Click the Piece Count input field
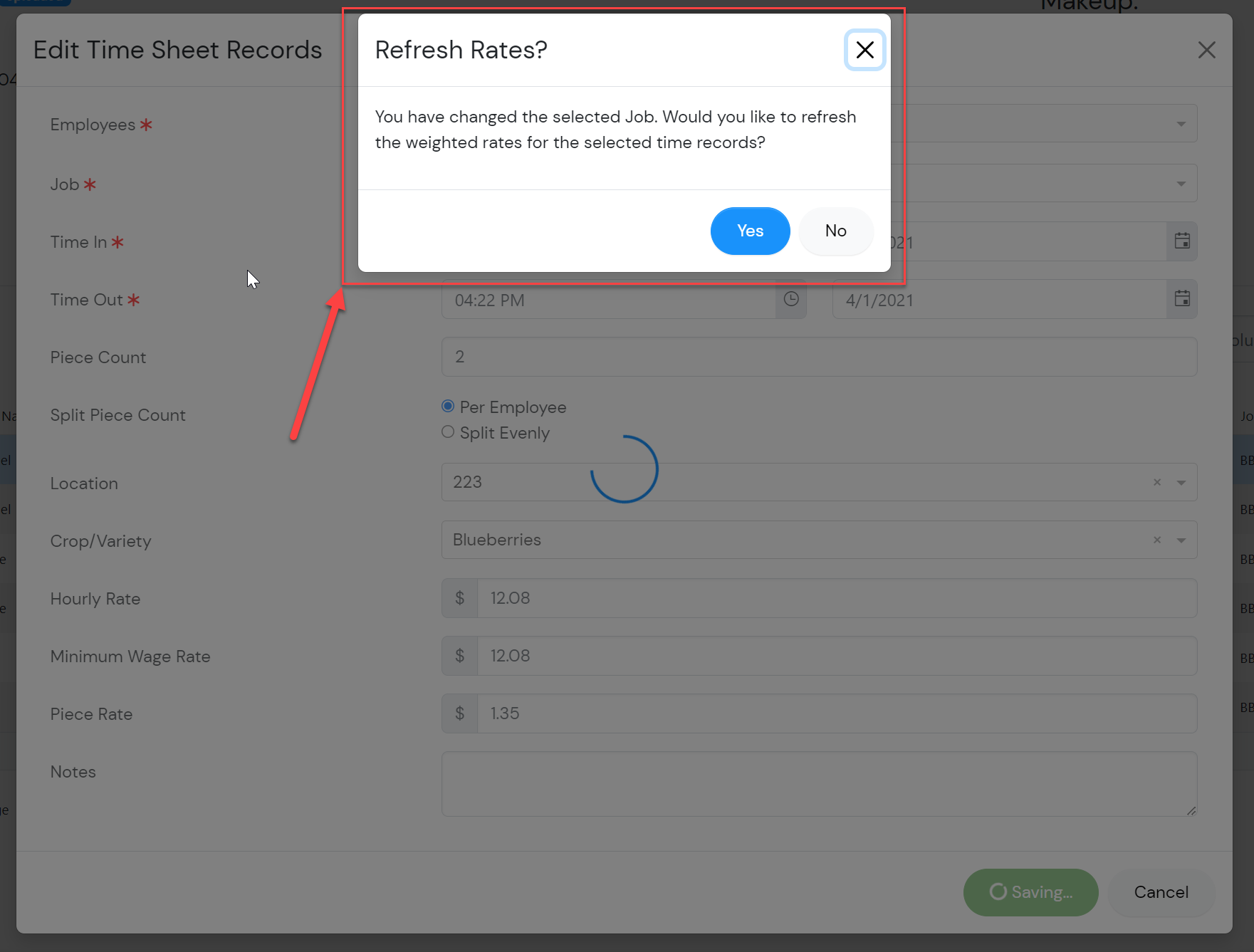The image size is (1254, 952). [819, 357]
